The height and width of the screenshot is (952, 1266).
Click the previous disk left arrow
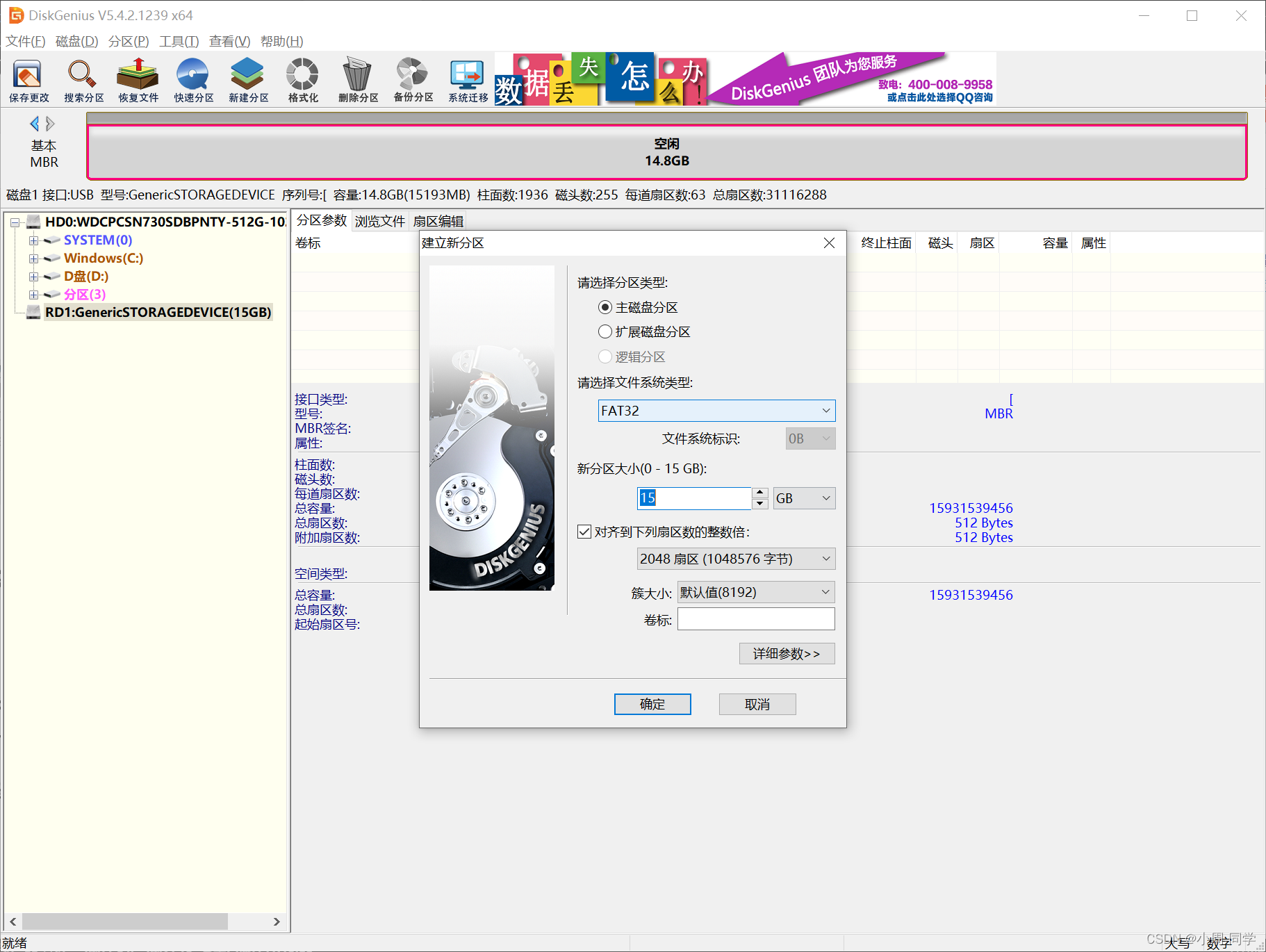tap(34, 124)
